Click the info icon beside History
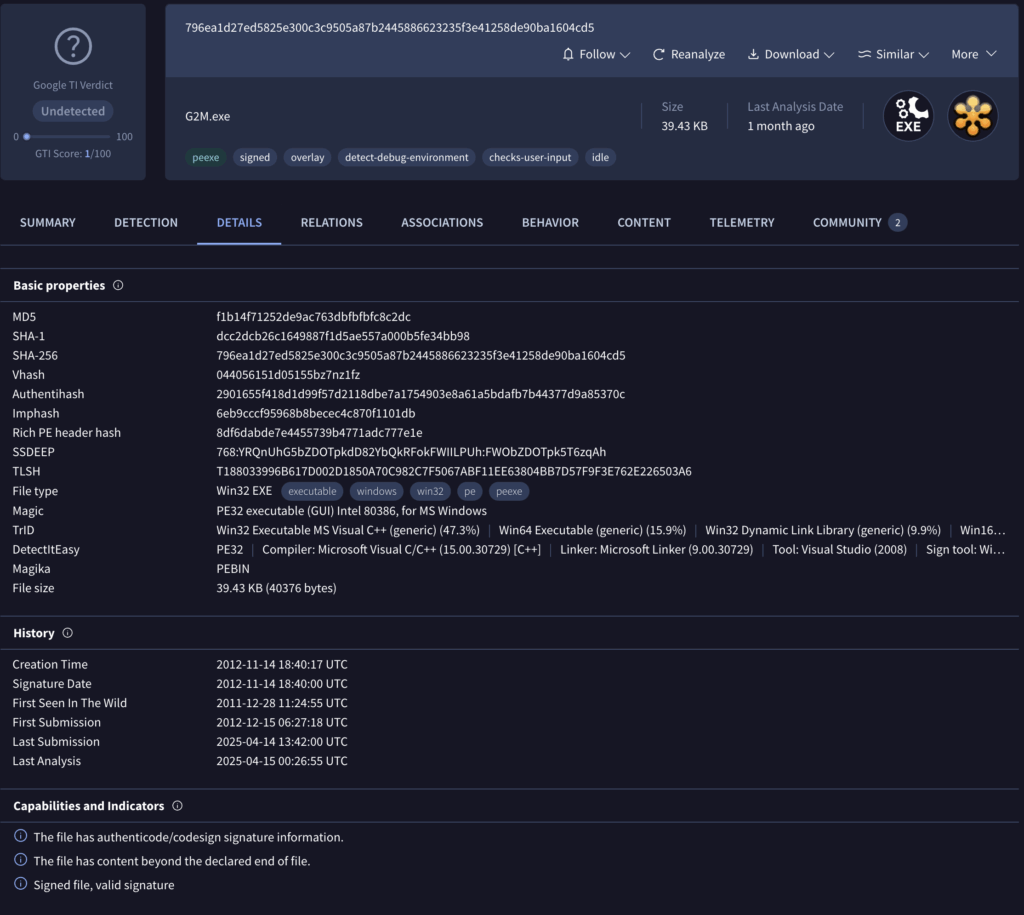 click(68, 633)
